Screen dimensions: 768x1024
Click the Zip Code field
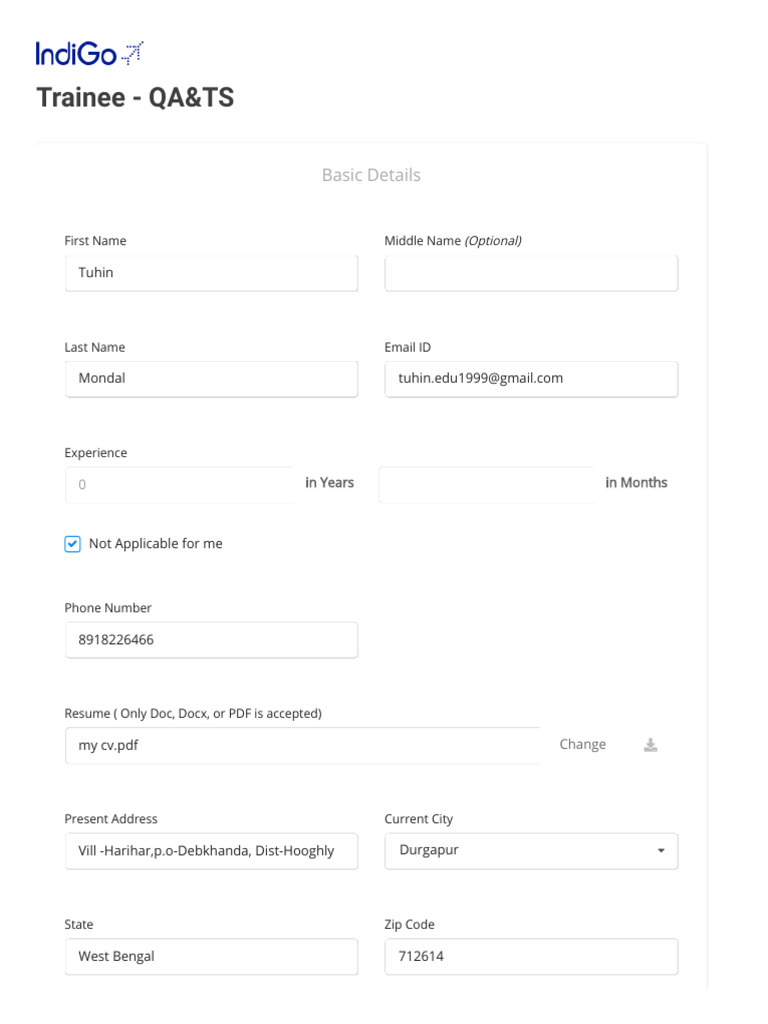[x=531, y=957]
